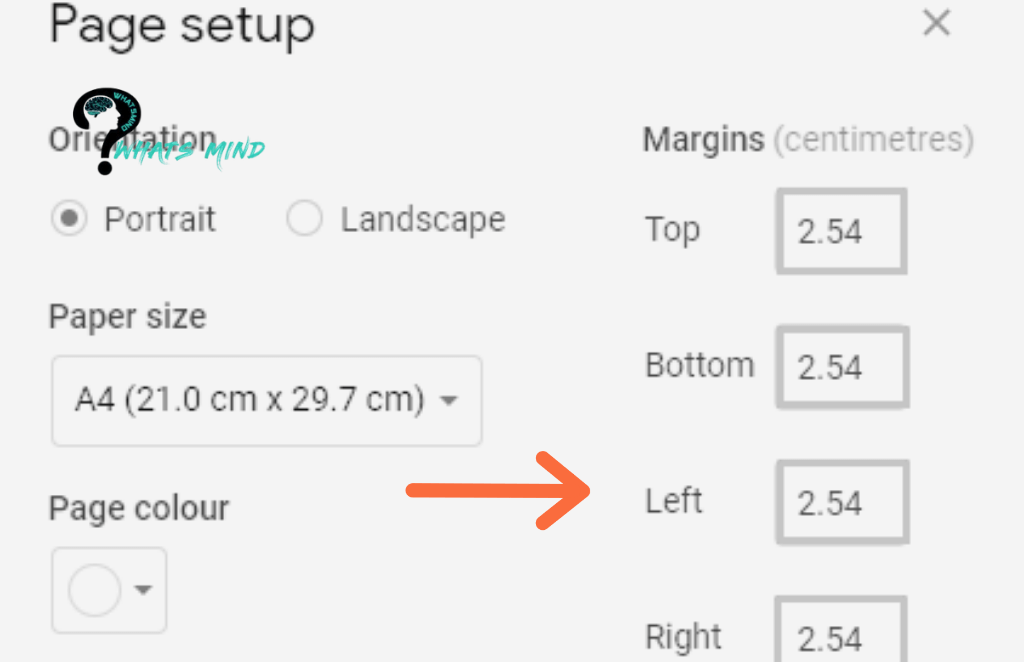
Task: Click the Page setup dialog title
Action: [182, 26]
